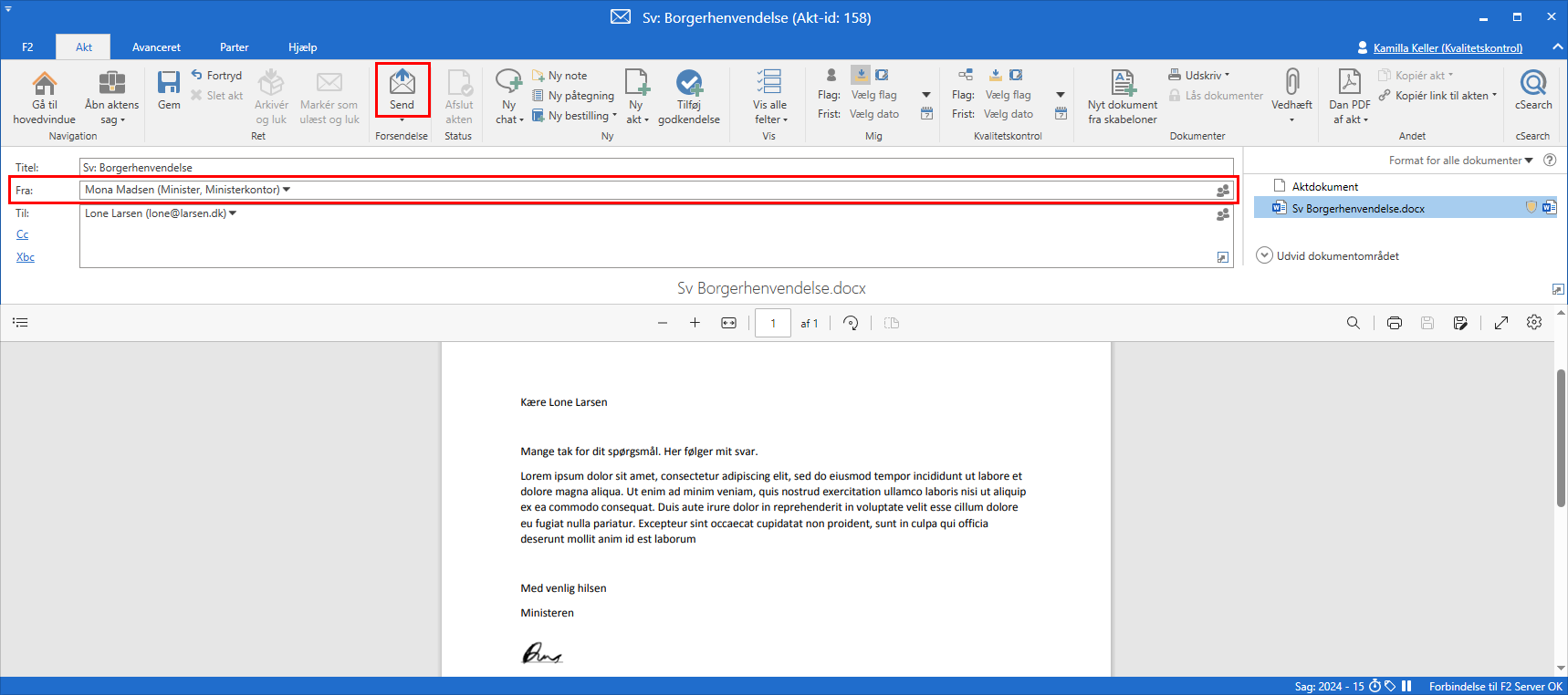The width and height of the screenshot is (1568, 695).
Task: Open the Fra sender dropdown arrow
Action: pos(287,190)
